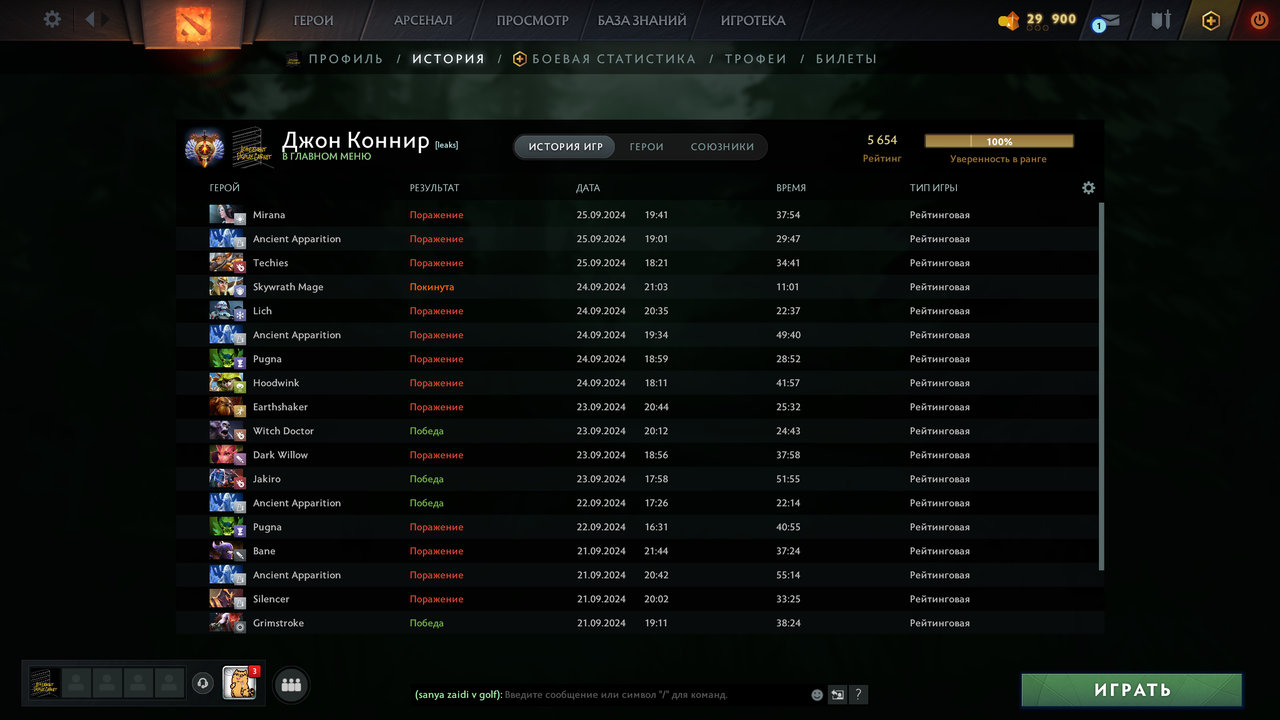Click the Skywrath Mage hero portrait

point(227,287)
